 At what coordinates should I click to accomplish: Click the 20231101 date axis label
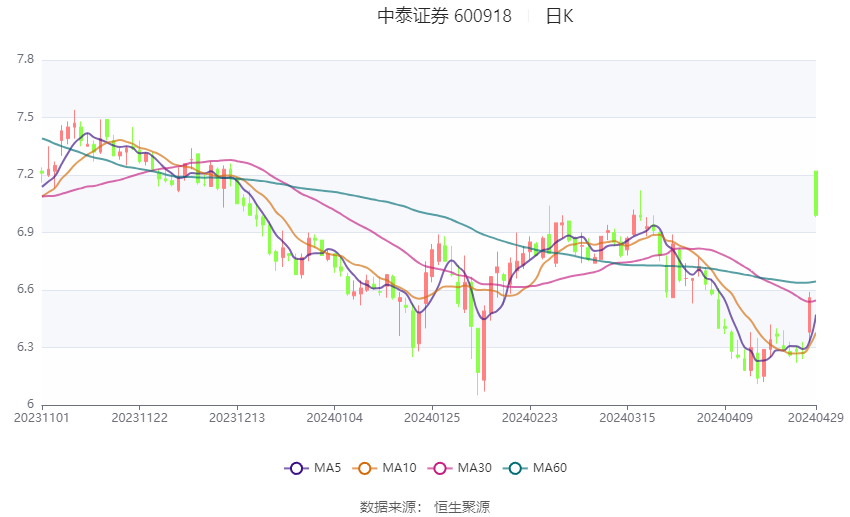(42, 416)
